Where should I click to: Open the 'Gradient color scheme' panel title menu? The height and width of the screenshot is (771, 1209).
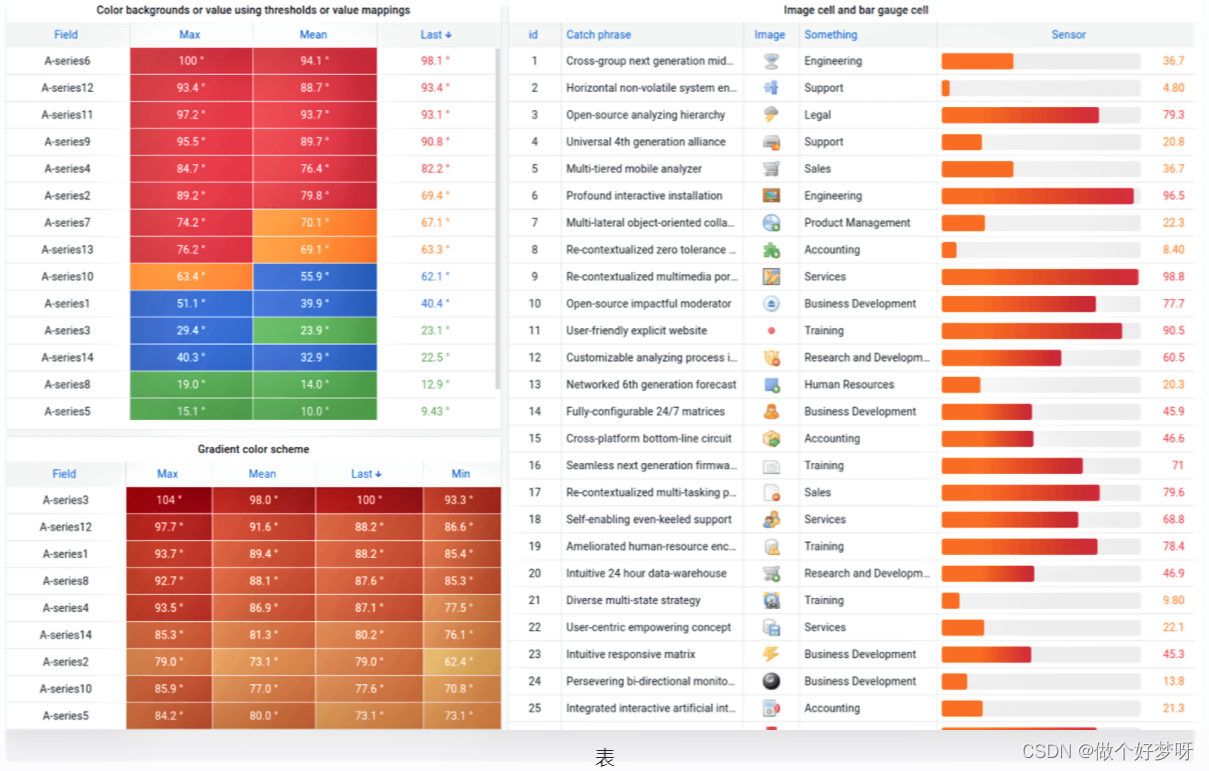pos(253,449)
